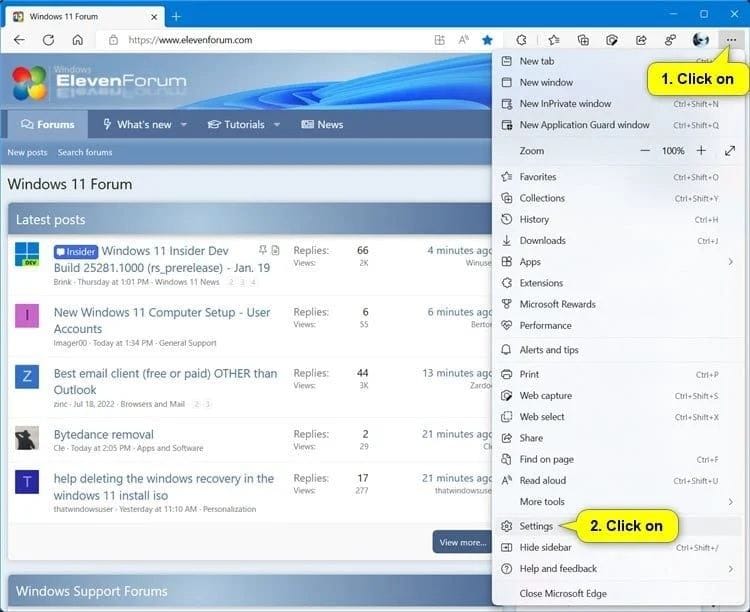Image resolution: width=750 pixels, height=612 pixels.
Task: Open help deleting windows recovery thread
Action: pyautogui.click(x=164, y=487)
